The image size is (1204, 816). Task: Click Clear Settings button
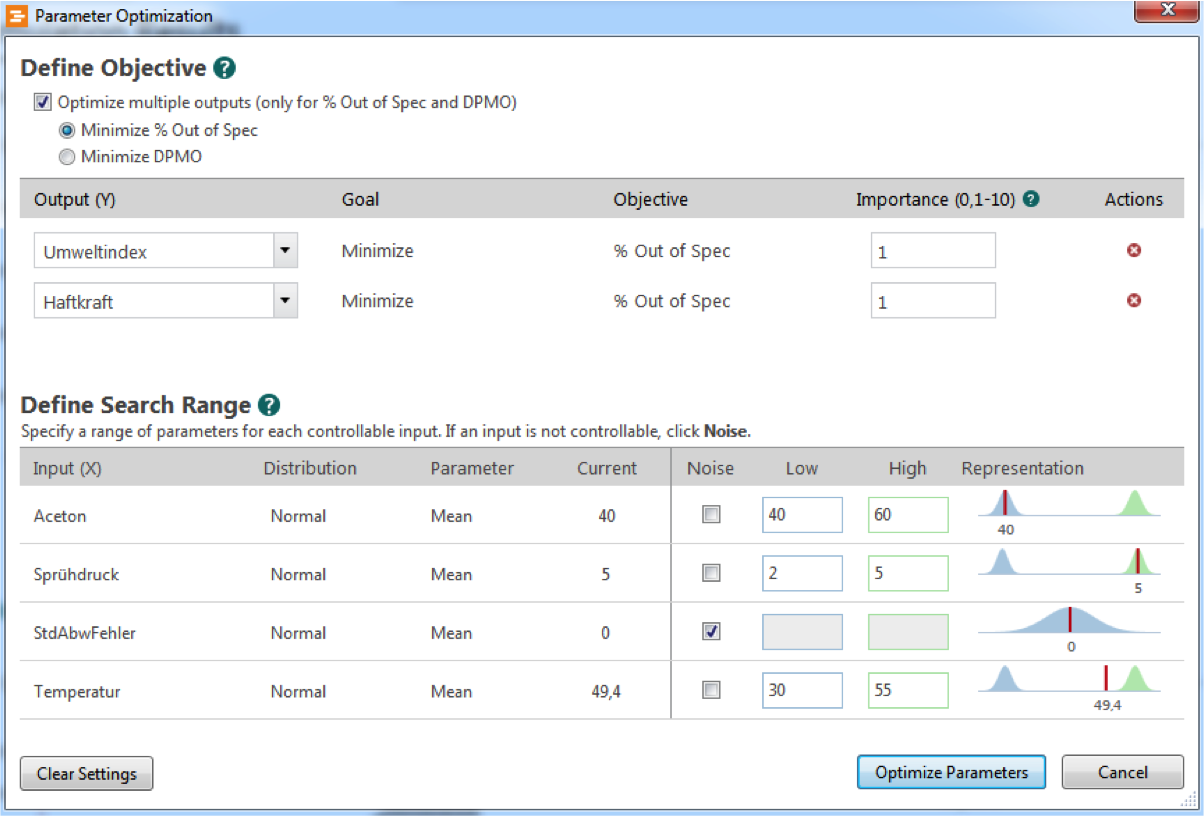[x=86, y=773]
